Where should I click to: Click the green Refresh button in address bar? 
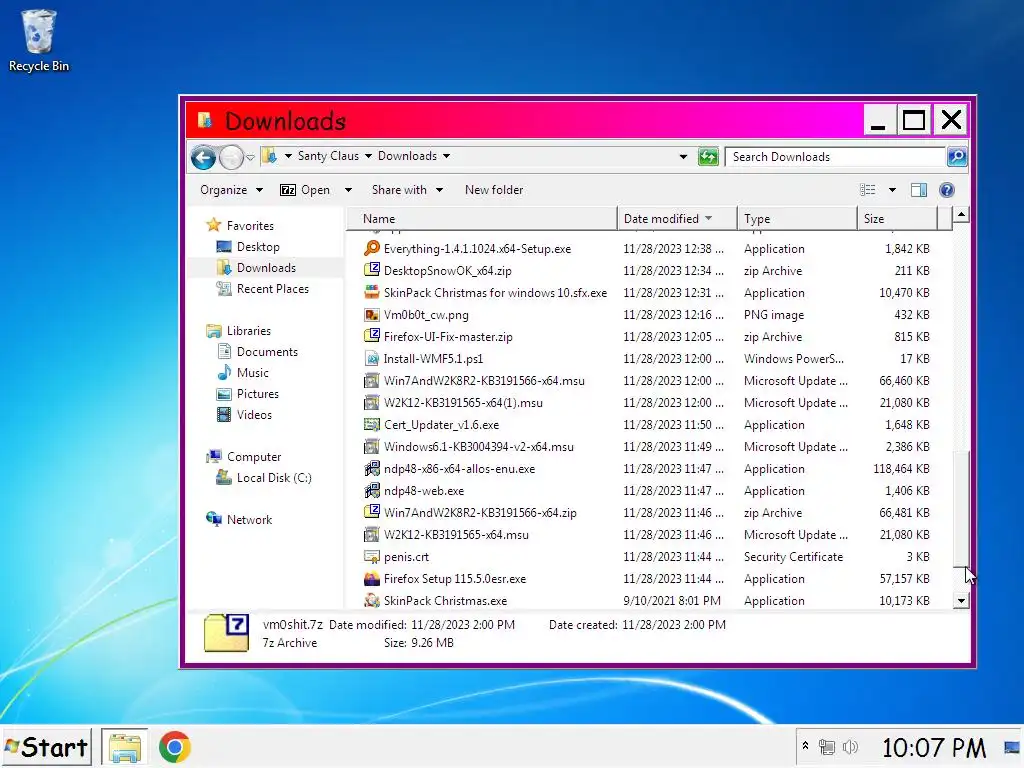point(708,157)
